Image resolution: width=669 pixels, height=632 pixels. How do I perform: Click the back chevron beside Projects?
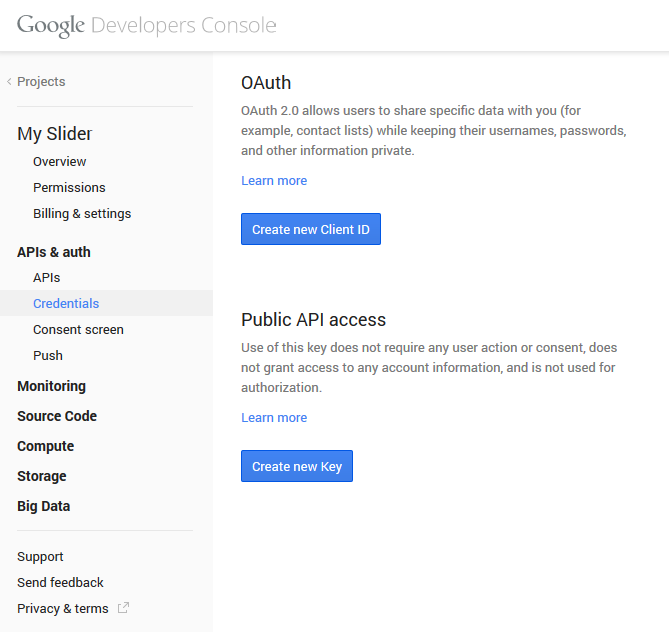point(9,82)
